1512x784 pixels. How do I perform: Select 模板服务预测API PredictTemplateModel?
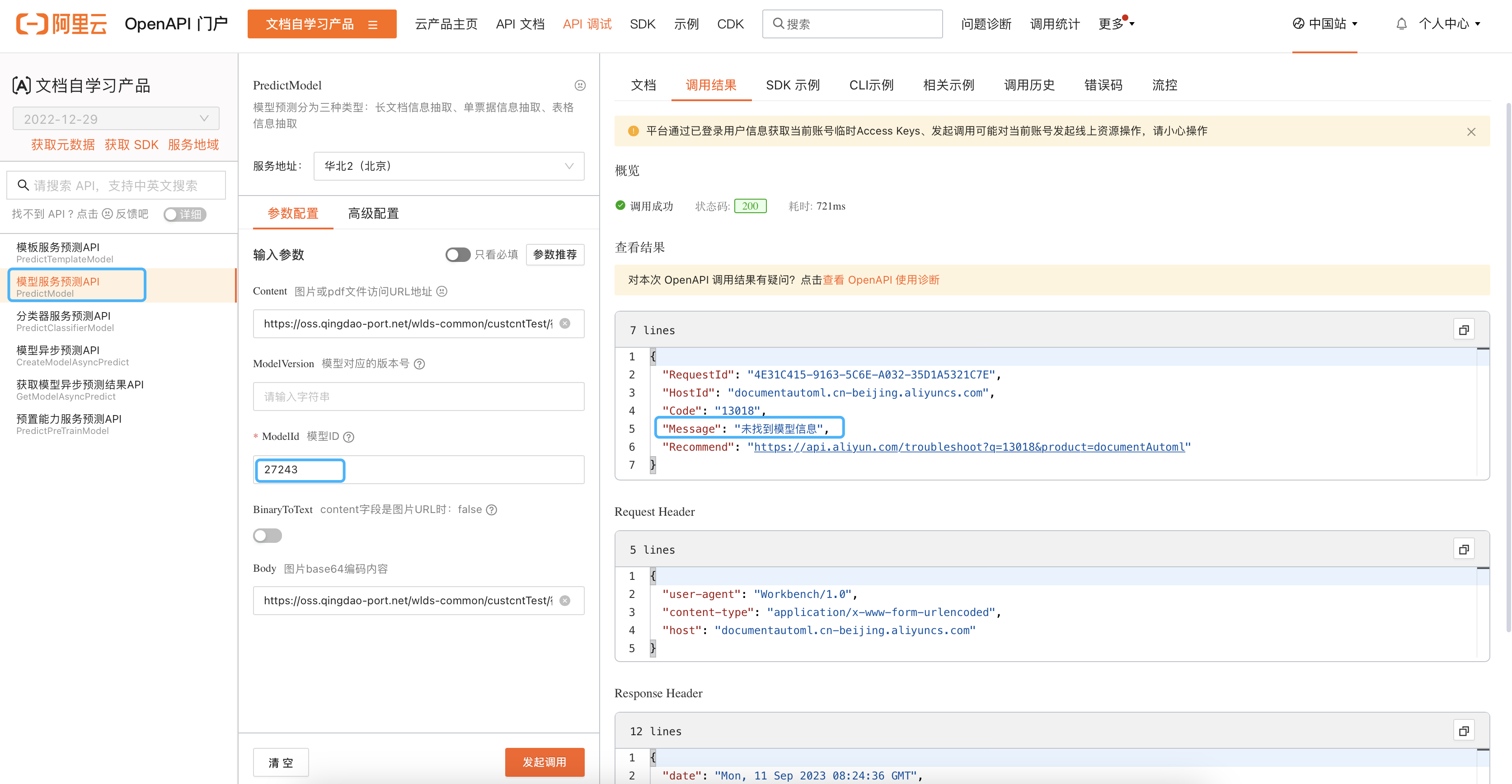click(117, 252)
